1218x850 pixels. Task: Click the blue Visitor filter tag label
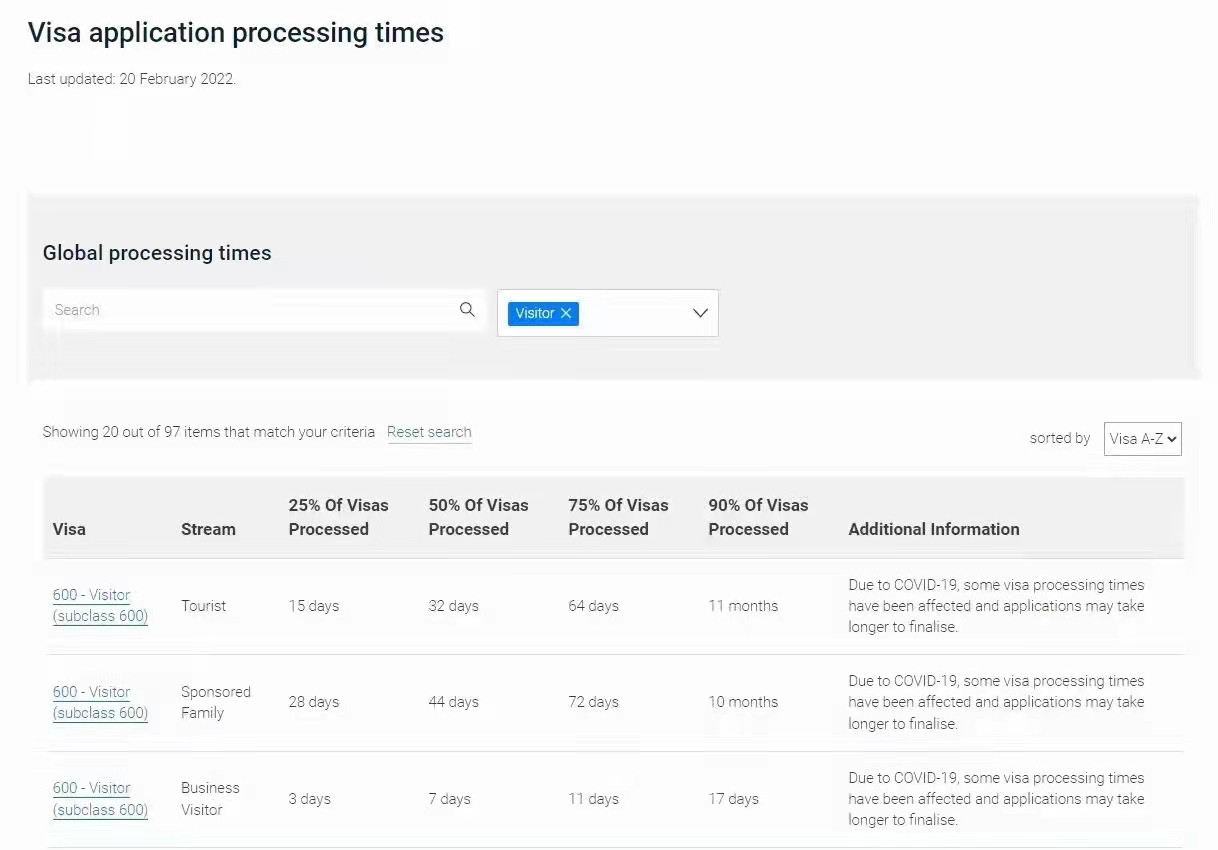click(534, 314)
